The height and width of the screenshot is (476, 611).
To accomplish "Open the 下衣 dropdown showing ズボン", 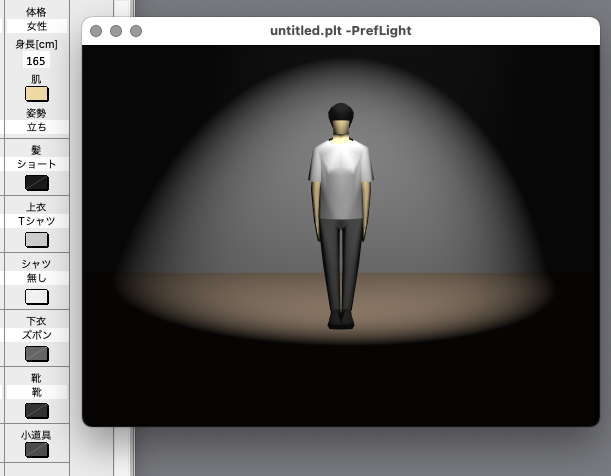I will click(x=37, y=335).
